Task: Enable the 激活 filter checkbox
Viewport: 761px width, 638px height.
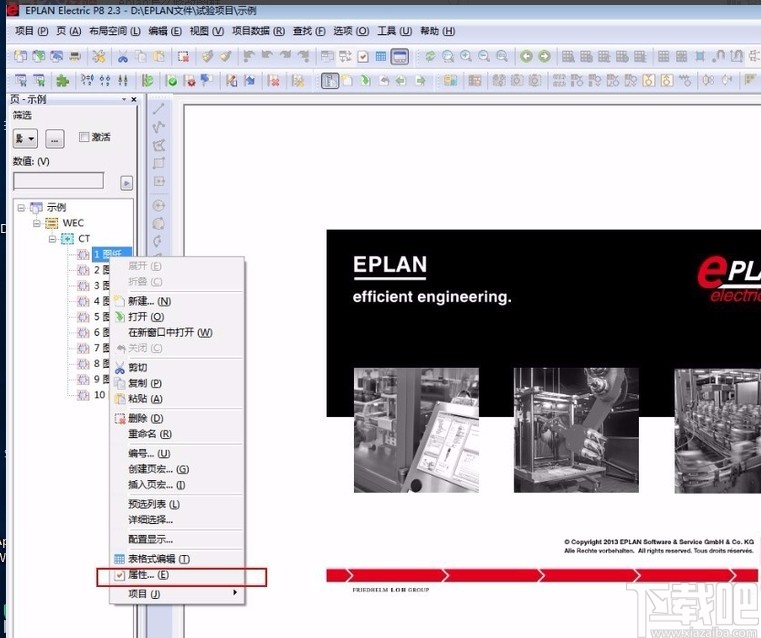Action: click(84, 137)
